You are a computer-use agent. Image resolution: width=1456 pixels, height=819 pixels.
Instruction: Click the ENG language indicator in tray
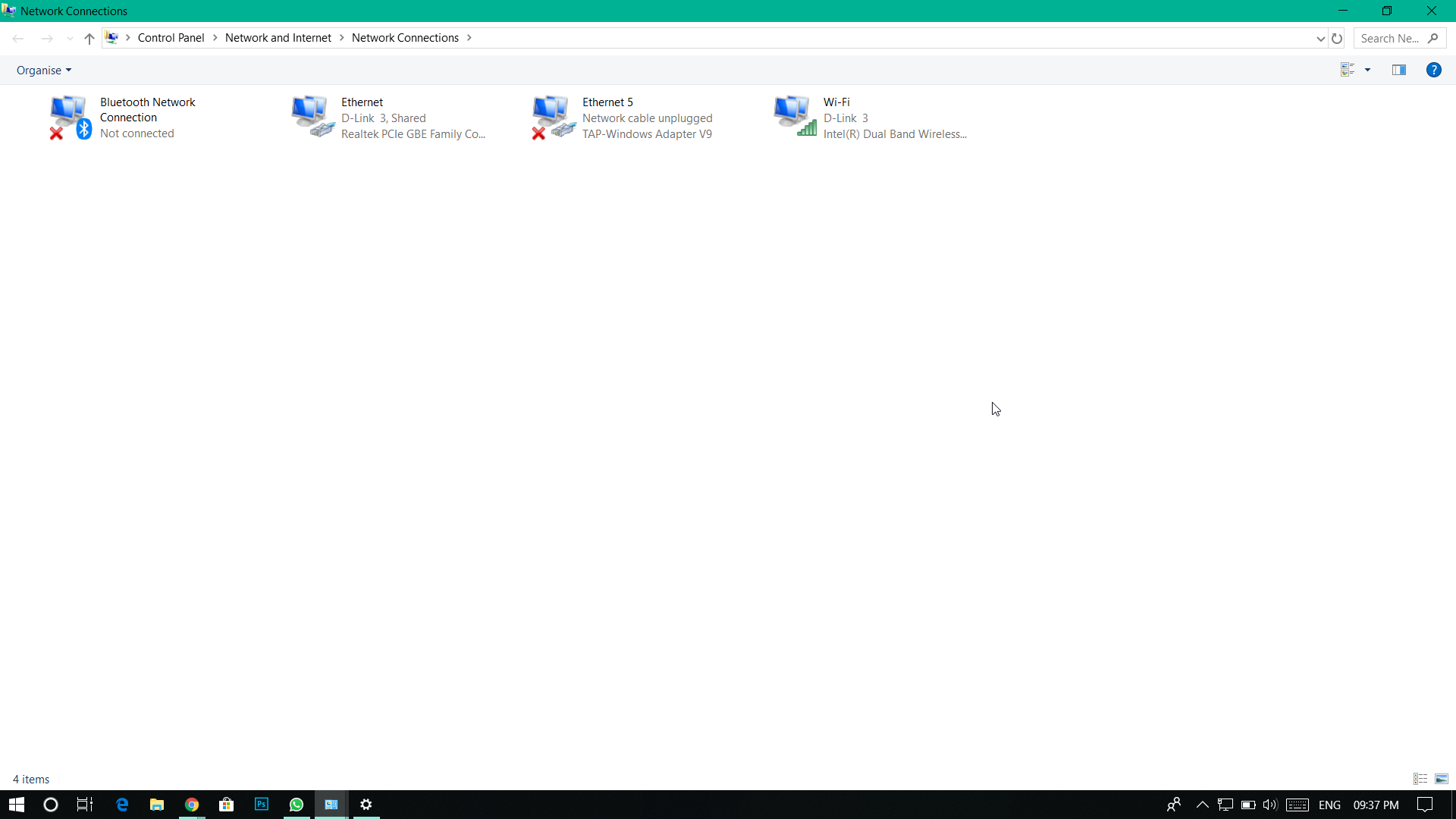[1329, 805]
